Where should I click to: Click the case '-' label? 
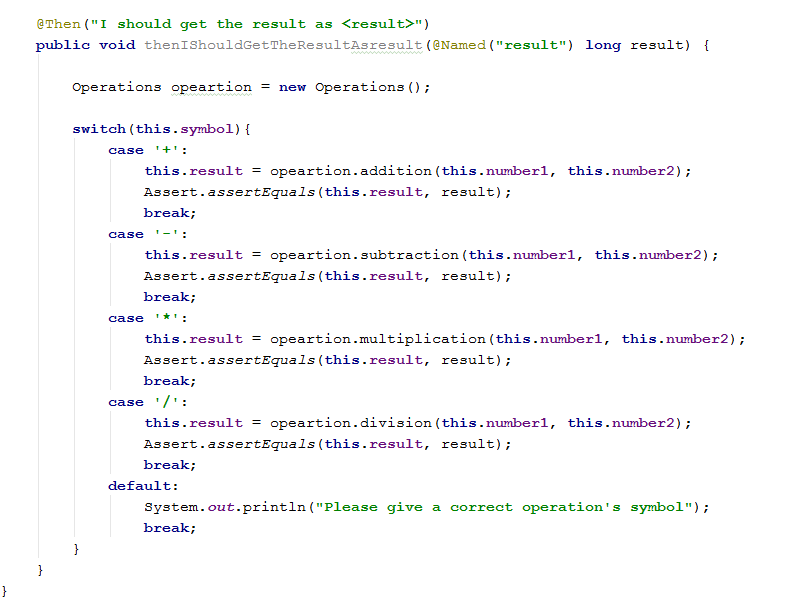[148, 234]
